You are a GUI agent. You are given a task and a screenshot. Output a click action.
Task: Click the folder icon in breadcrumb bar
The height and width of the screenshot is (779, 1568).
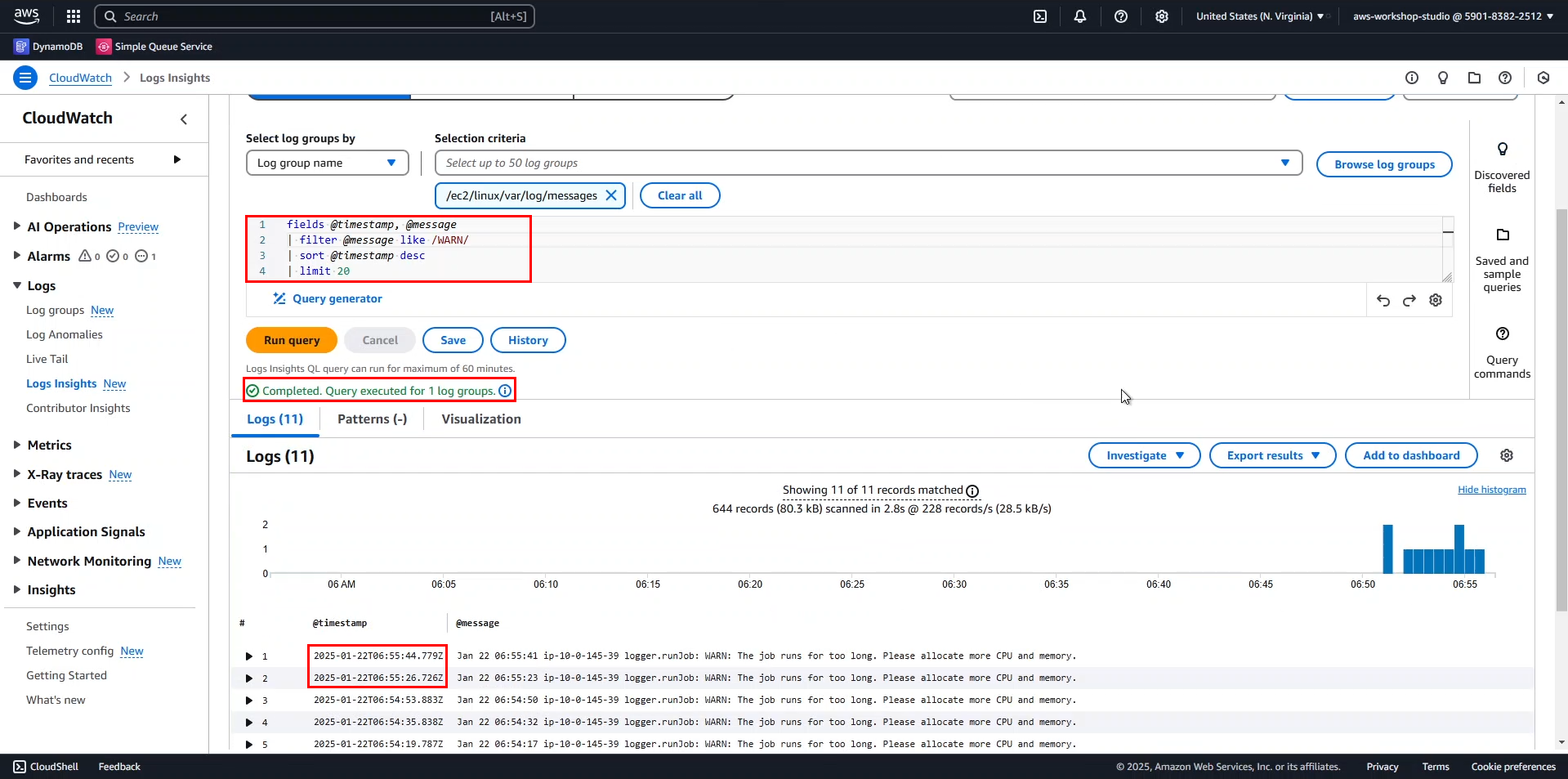(1474, 78)
